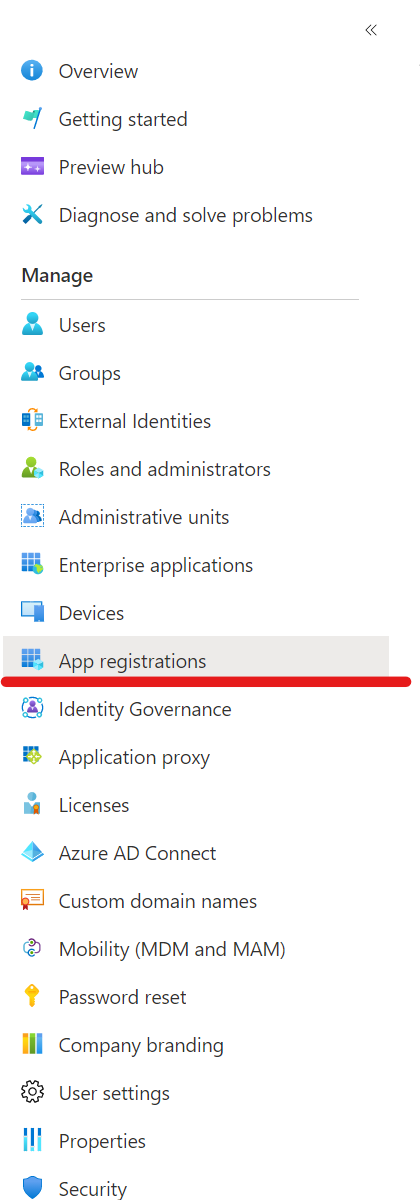Go to Enterprise applications
Screen dimensions: 420x1200
coord(196,565)
